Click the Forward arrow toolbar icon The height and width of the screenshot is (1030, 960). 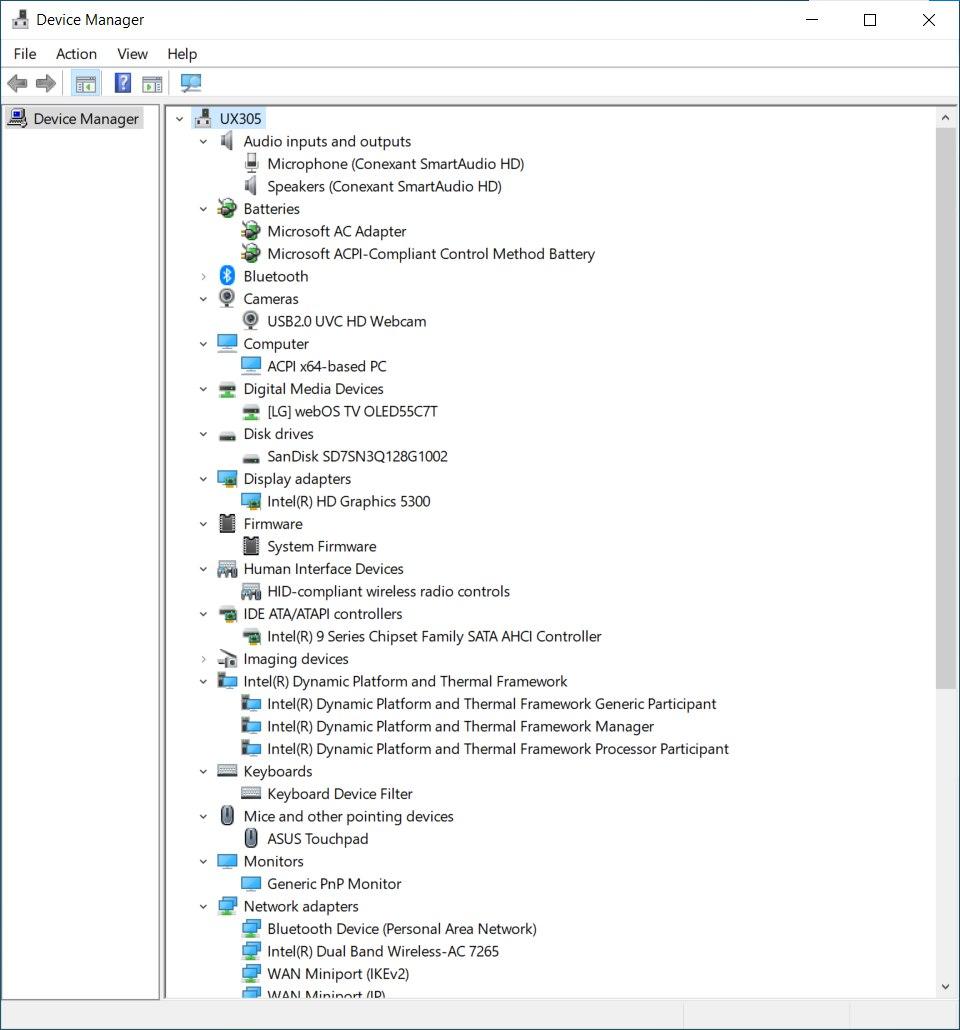click(x=46, y=83)
